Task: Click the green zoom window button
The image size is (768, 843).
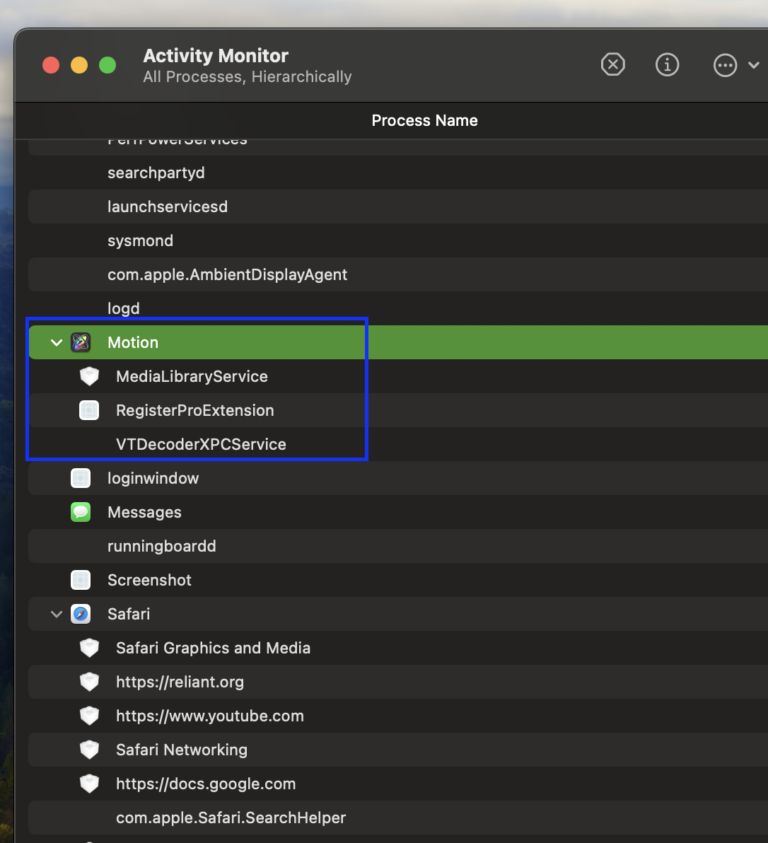Action: point(108,65)
